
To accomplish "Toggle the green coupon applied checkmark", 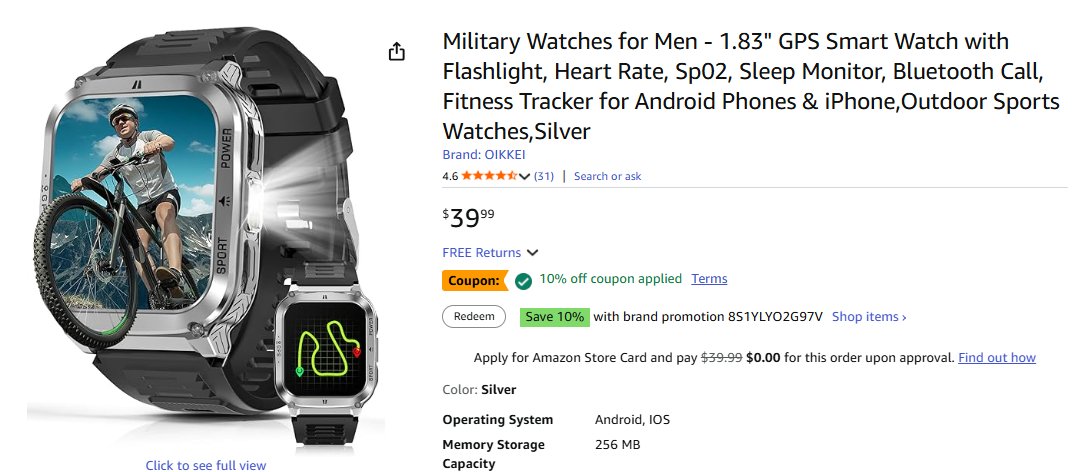I will pos(523,281).
